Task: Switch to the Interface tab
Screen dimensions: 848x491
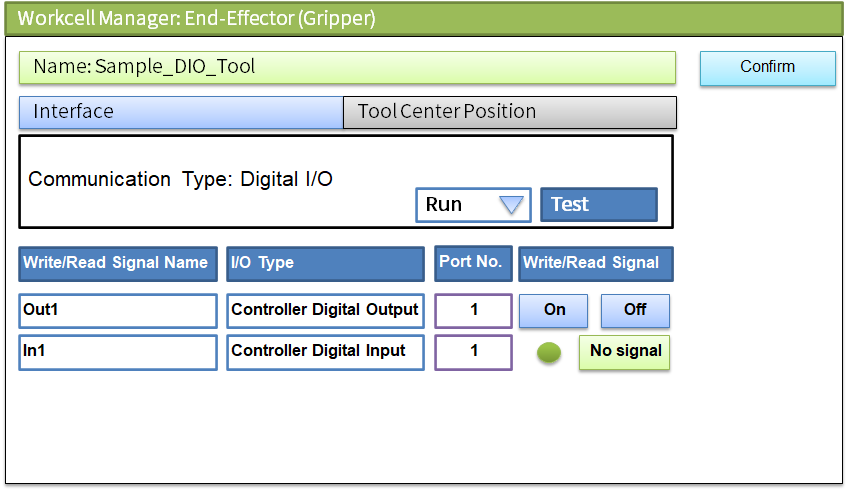Action: point(181,112)
